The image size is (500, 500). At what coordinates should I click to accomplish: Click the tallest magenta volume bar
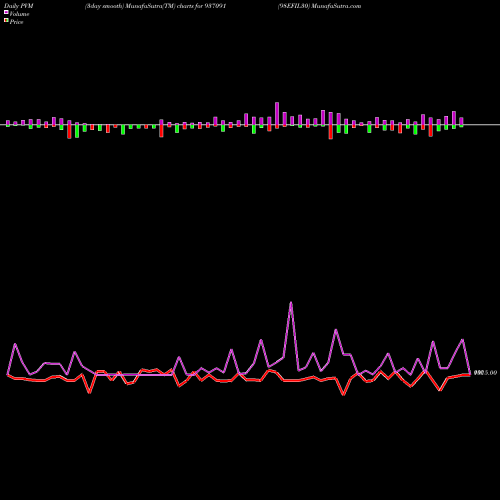277,113
